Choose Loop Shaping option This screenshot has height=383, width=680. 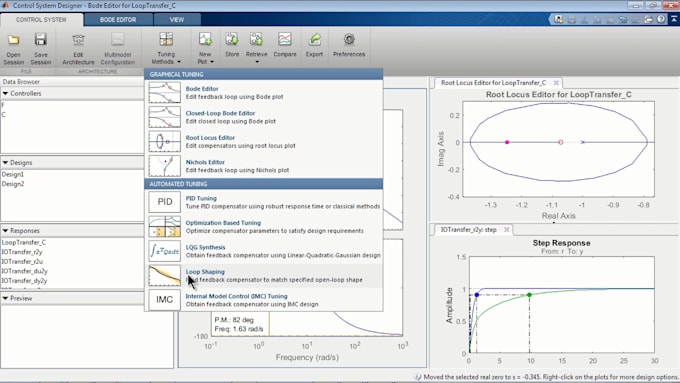click(x=264, y=275)
